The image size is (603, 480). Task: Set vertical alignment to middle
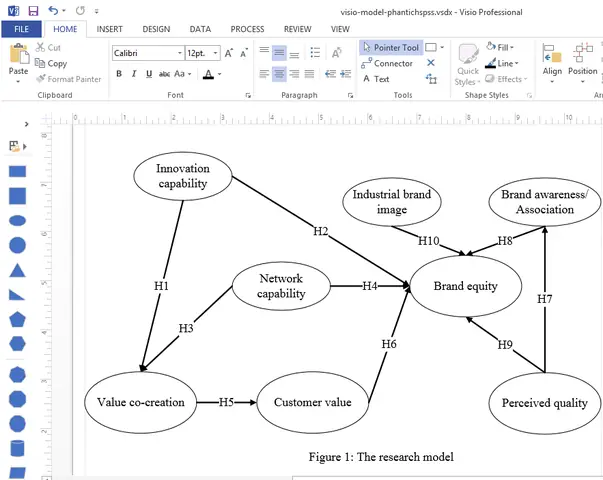pos(279,52)
